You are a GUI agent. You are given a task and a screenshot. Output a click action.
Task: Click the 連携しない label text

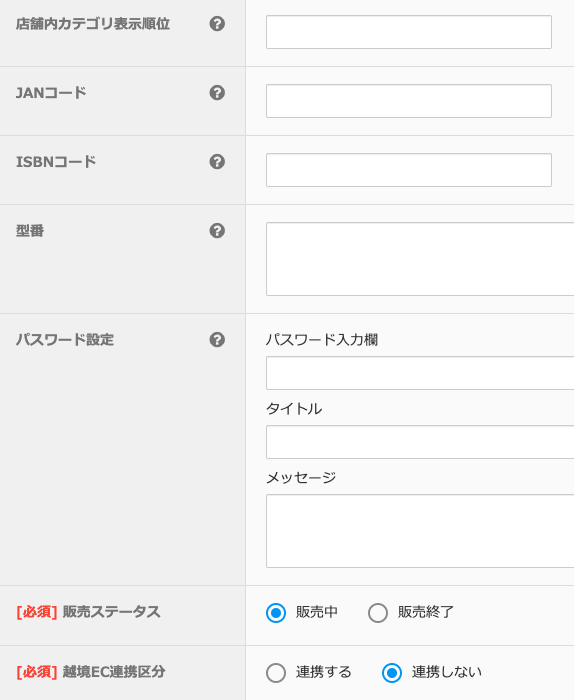(x=447, y=672)
